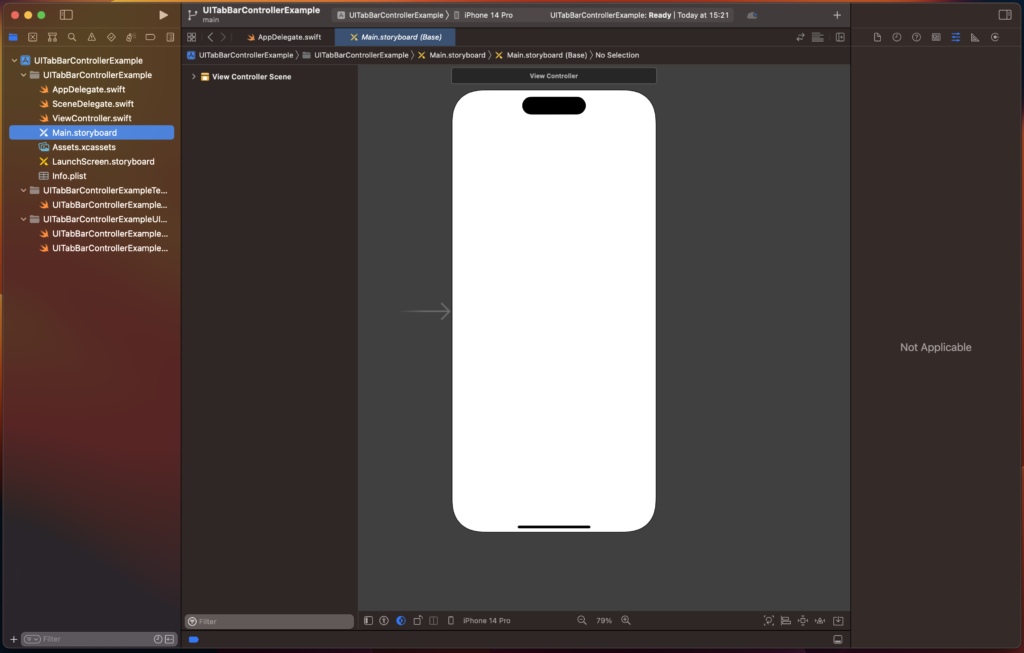
Task: Select the Find navigator magnifier
Action: click(x=72, y=37)
